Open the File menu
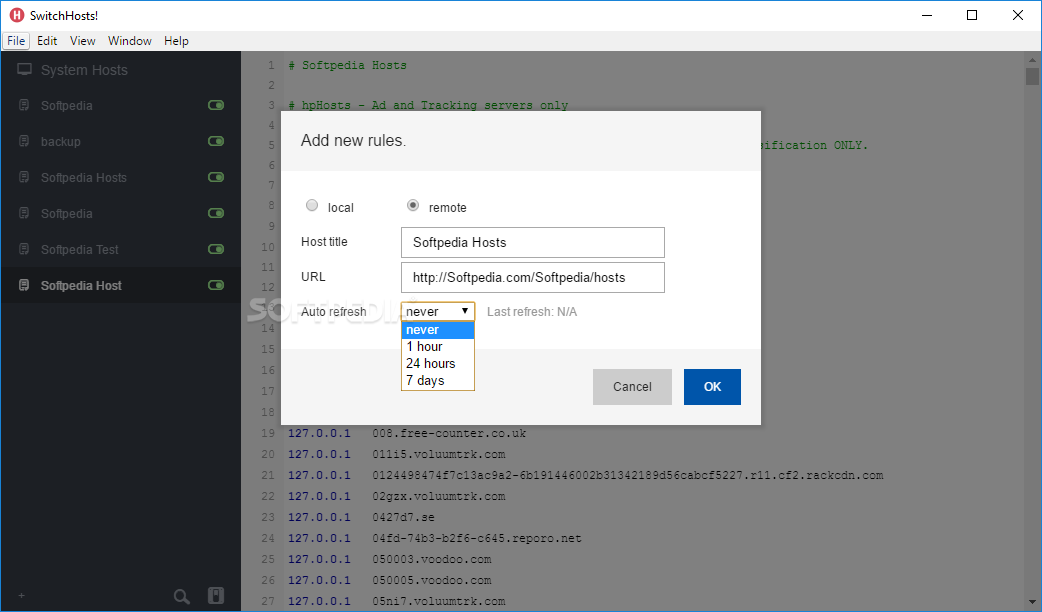The width and height of the screenshot is (1042, 612). coord(16,41)
